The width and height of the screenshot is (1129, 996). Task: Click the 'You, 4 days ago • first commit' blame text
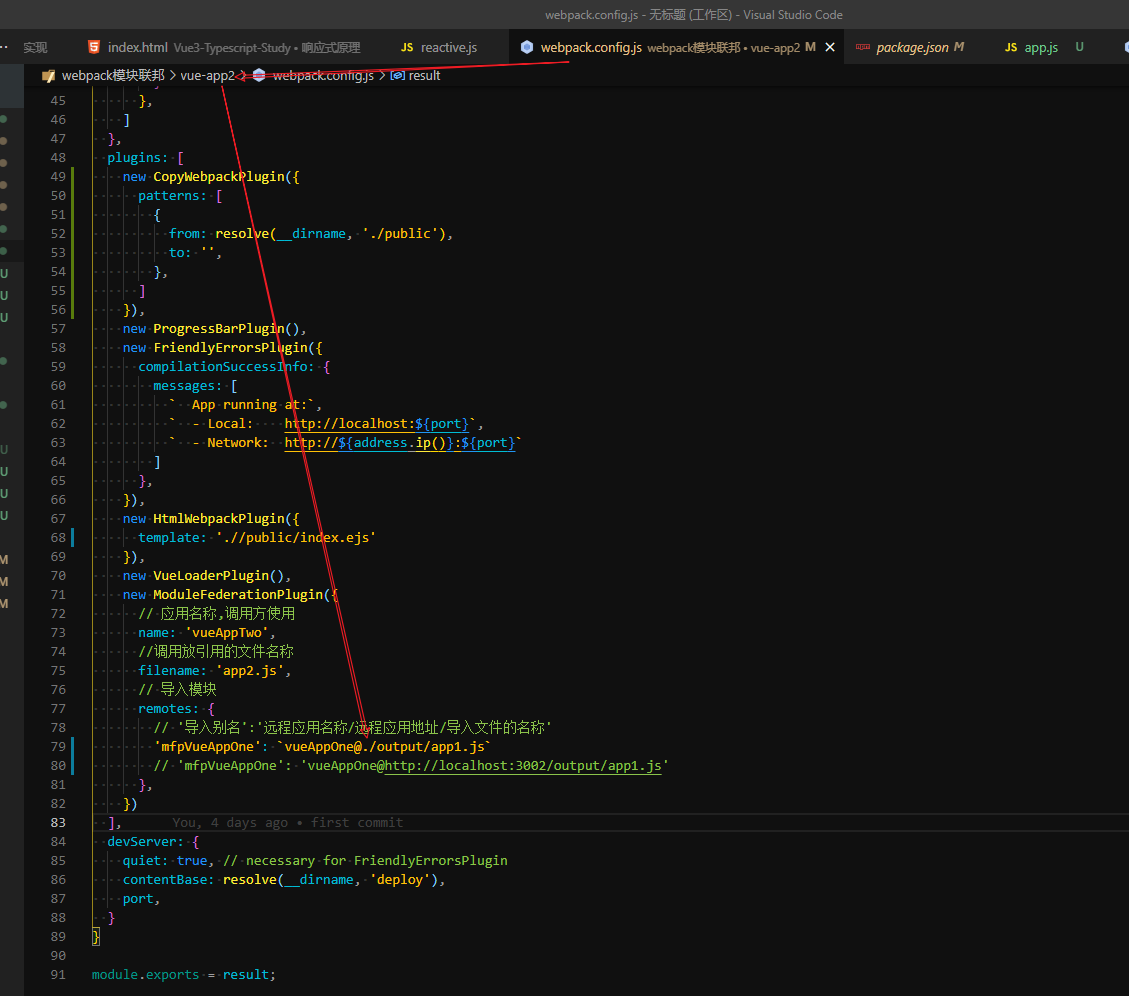click(287, 822)
